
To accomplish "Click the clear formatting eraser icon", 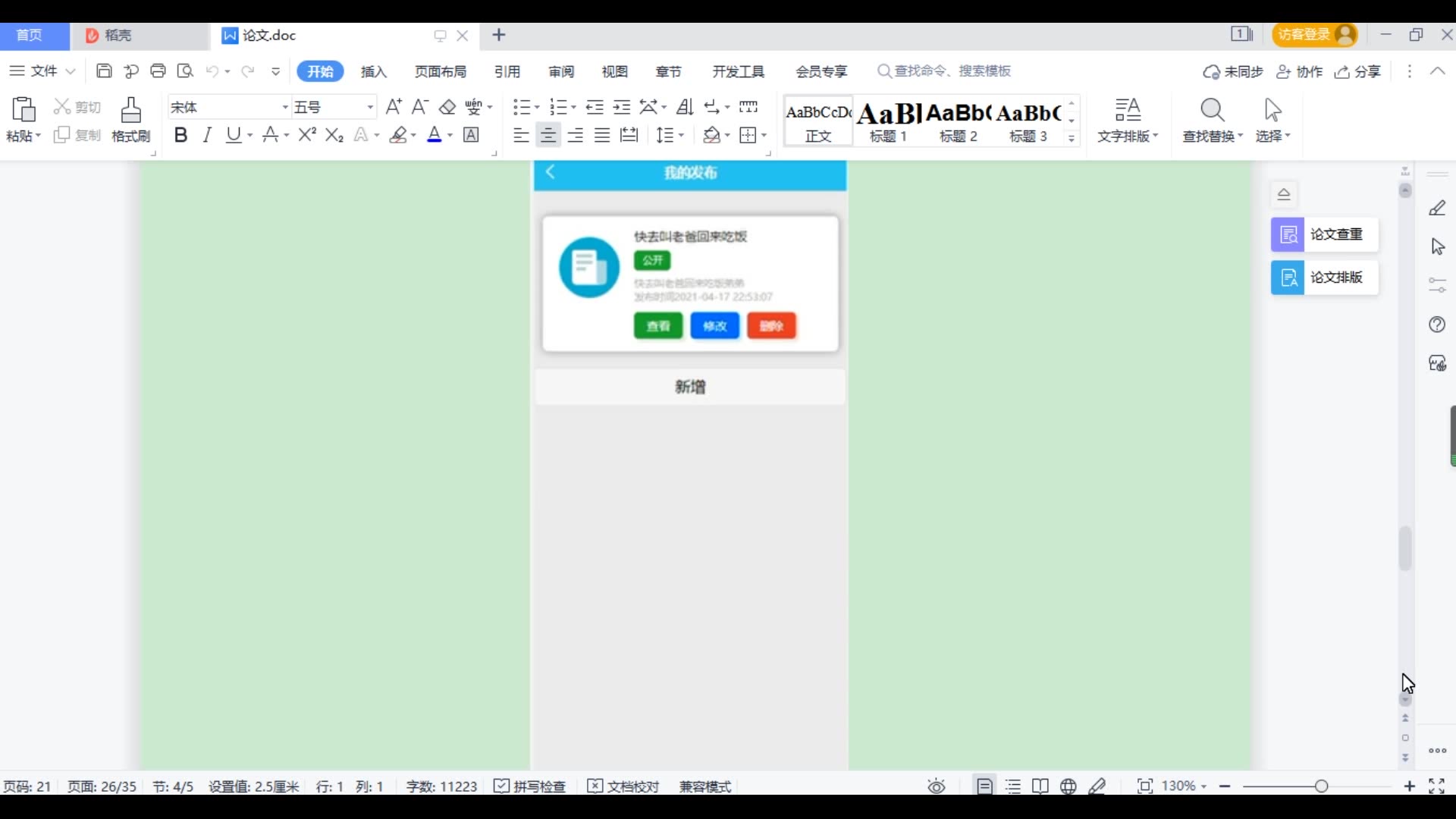I will [x=447, y=107].
